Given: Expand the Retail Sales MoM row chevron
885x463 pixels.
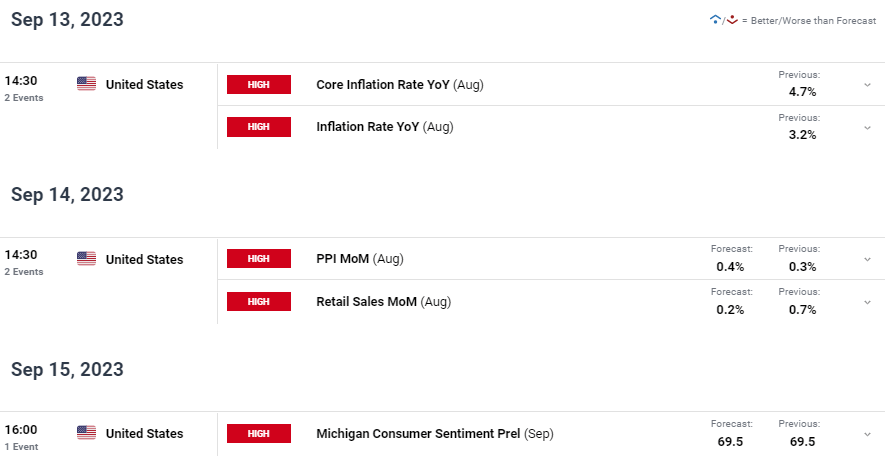Looking at the screenshot, I should click(867, 302).
